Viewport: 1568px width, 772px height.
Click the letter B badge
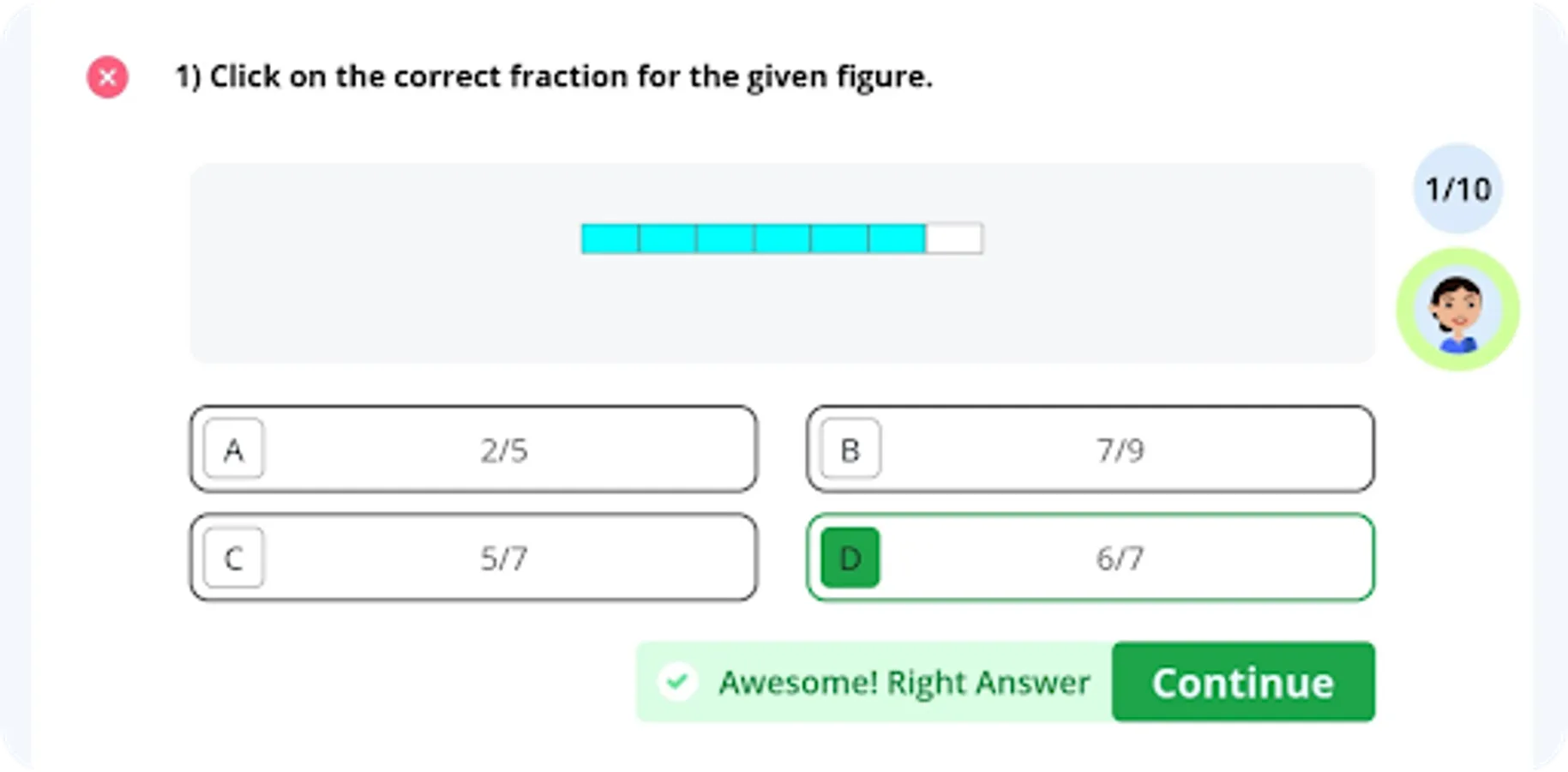[850, 449]
